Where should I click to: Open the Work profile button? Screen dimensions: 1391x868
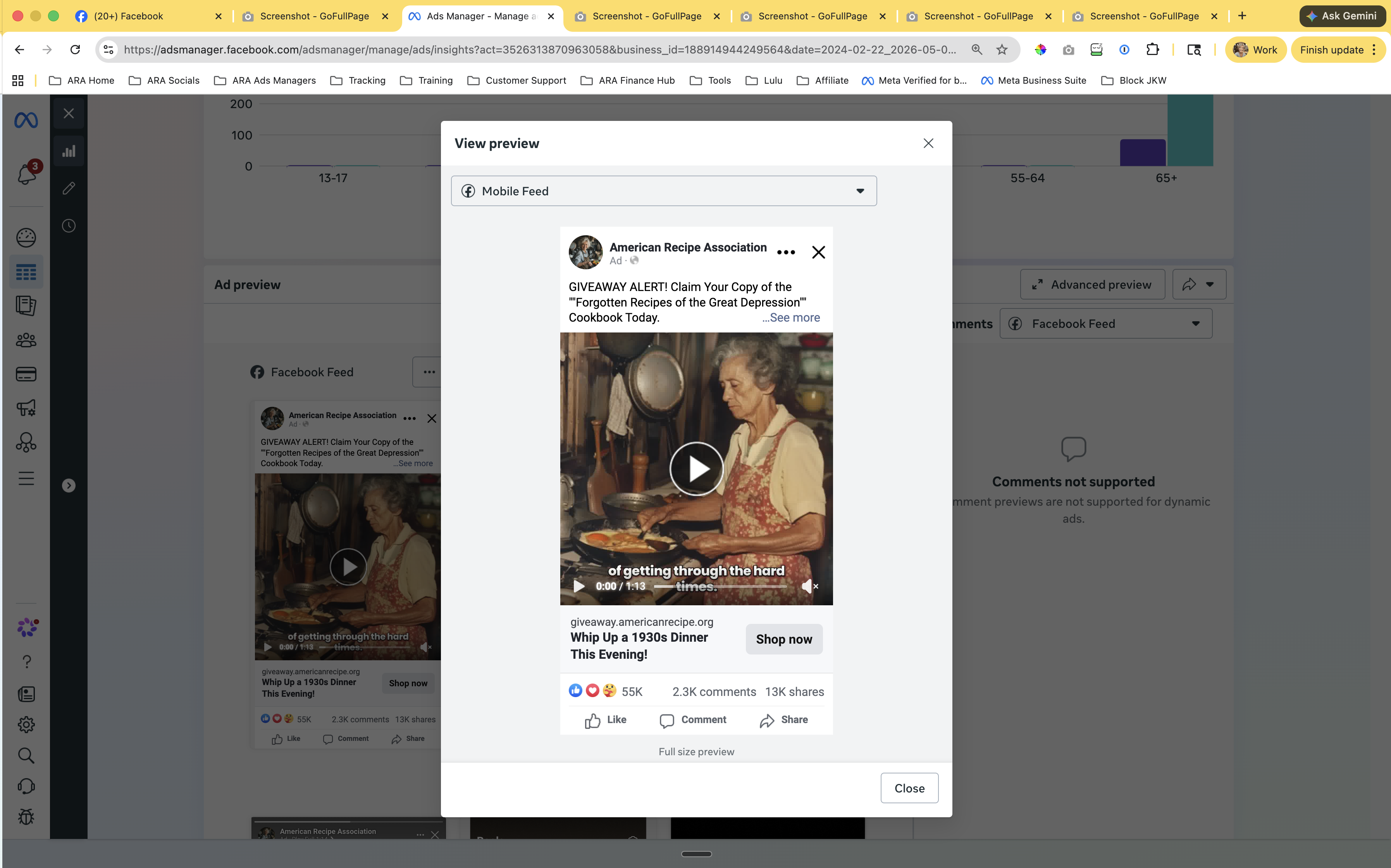pos(1255,50)
